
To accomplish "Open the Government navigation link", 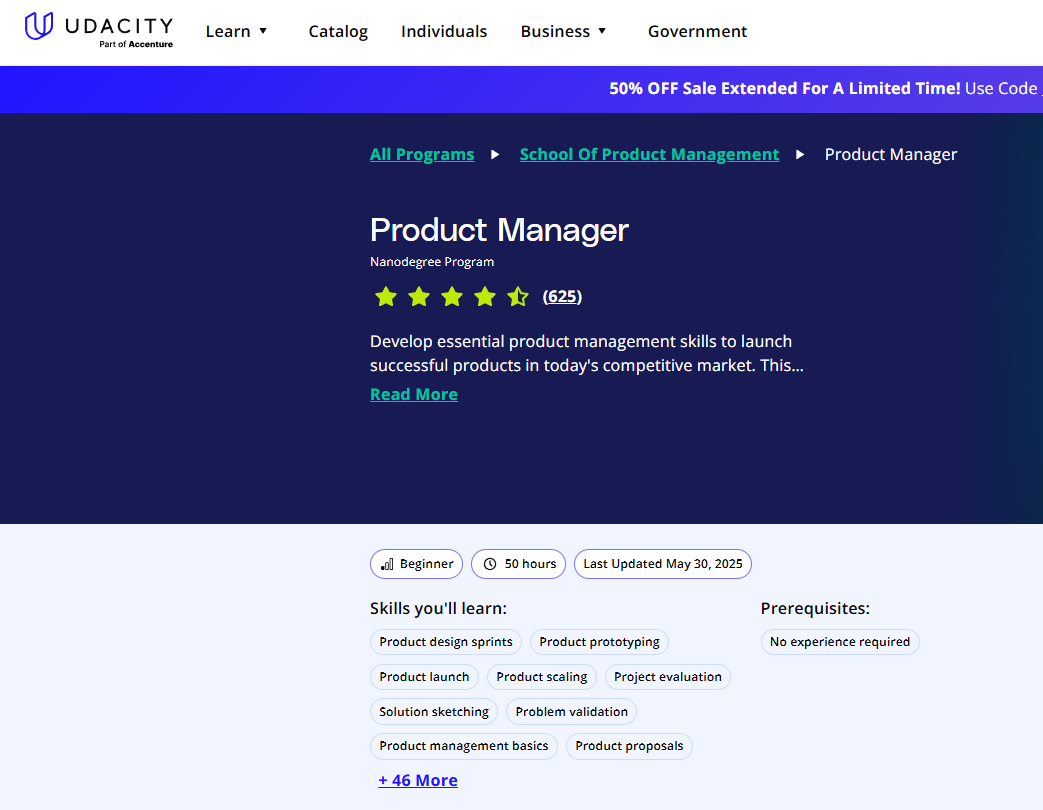I will [697, 31].
